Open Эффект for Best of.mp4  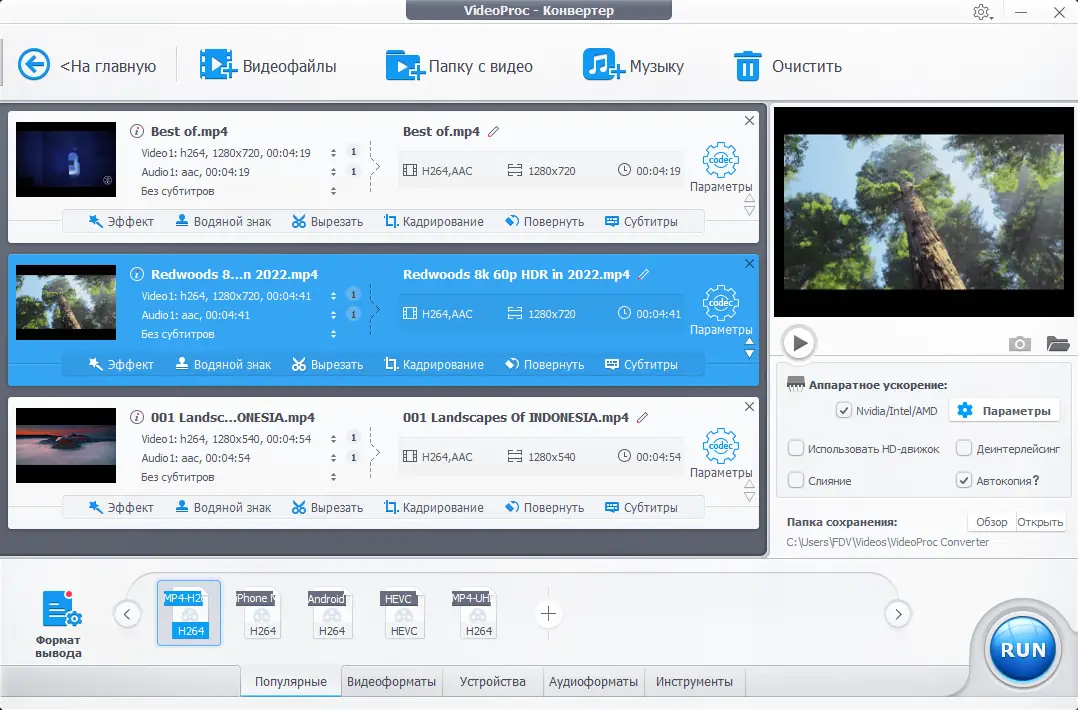pyautogui.click(x=121, y=221)
